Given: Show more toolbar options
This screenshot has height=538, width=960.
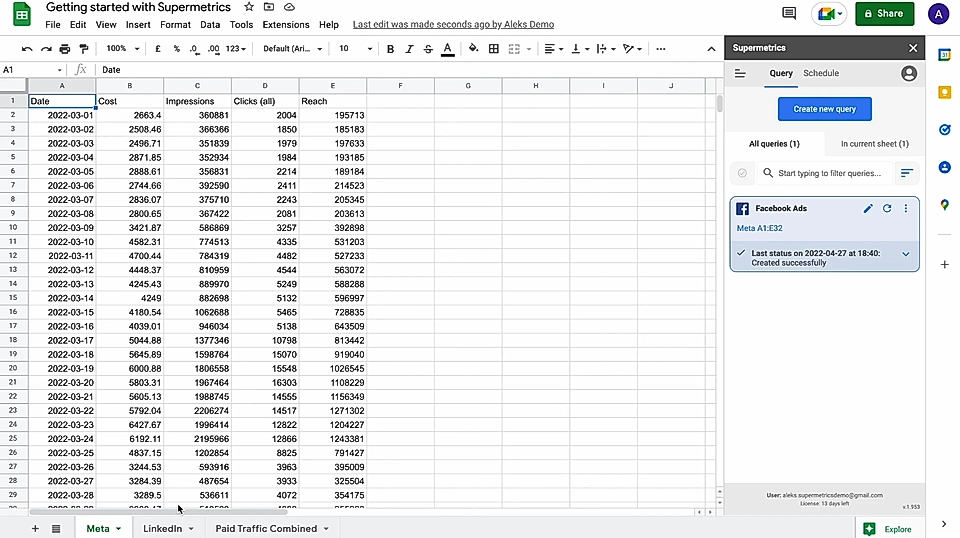Looking at the screenshot, I should coord(661,49).
